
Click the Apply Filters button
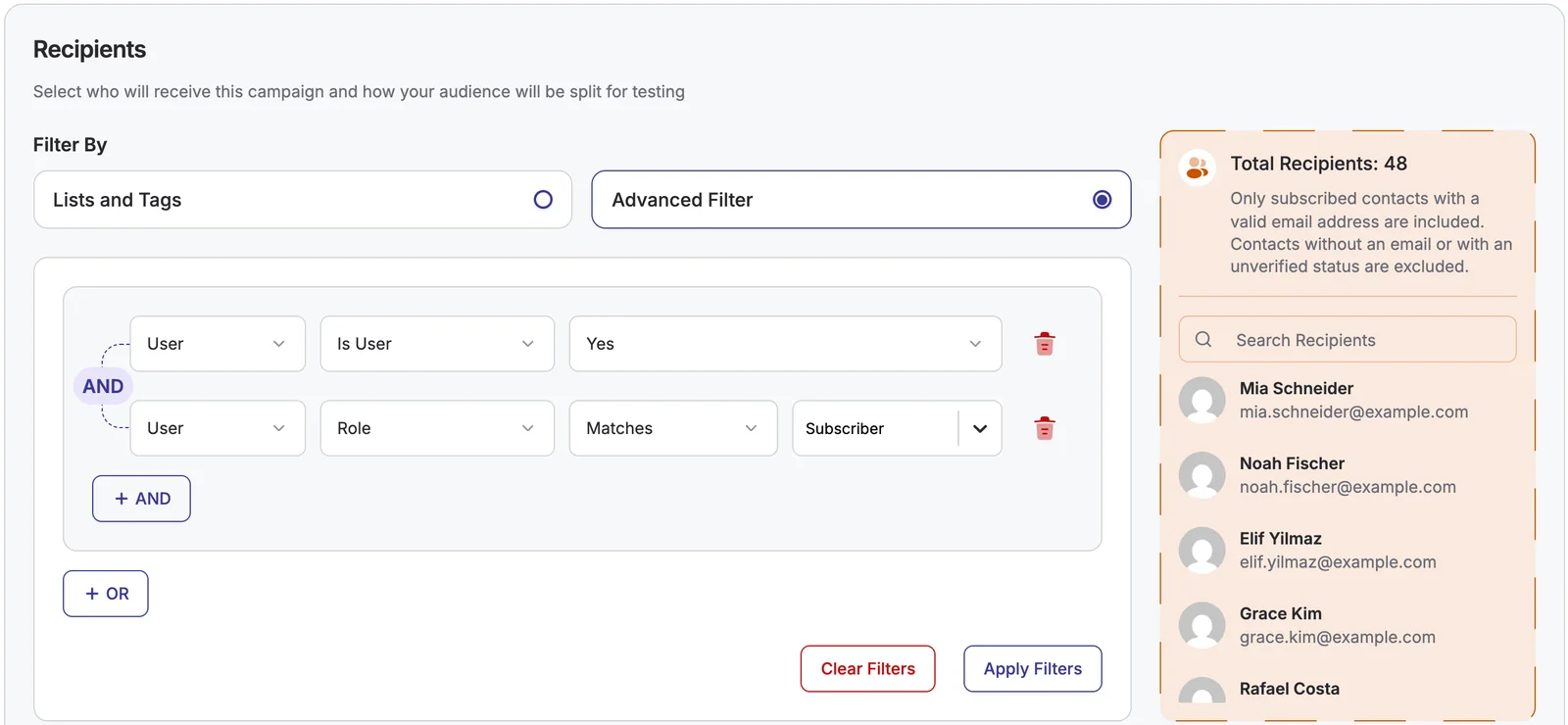click(1033, 669)
